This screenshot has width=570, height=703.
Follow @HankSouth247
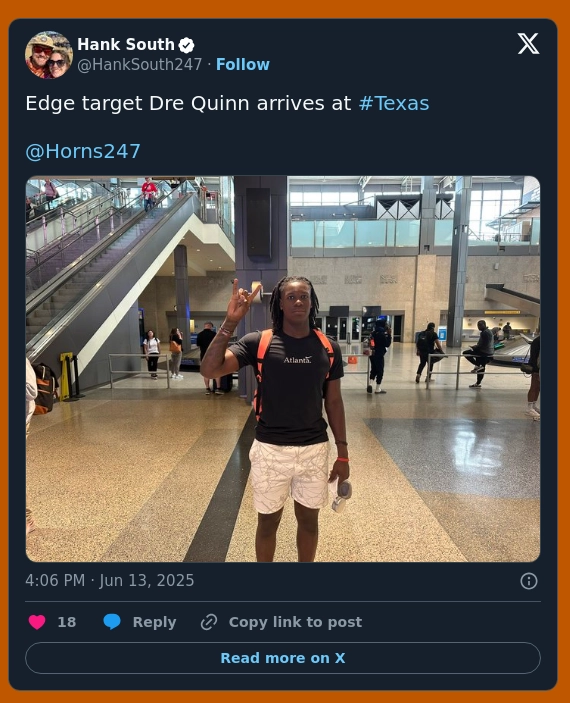click(x=243, y=65)
